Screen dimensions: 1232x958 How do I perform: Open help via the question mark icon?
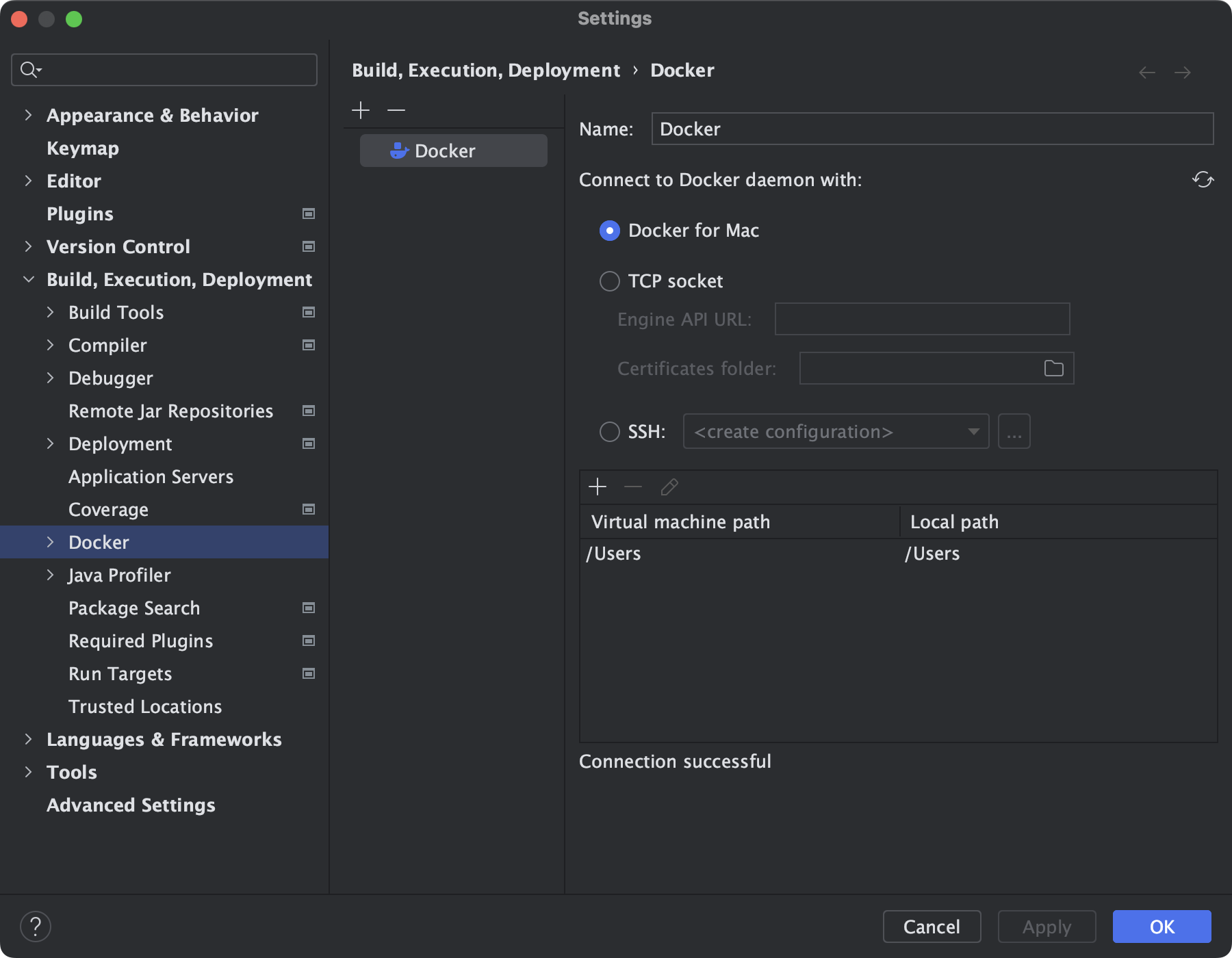[36, 927]
